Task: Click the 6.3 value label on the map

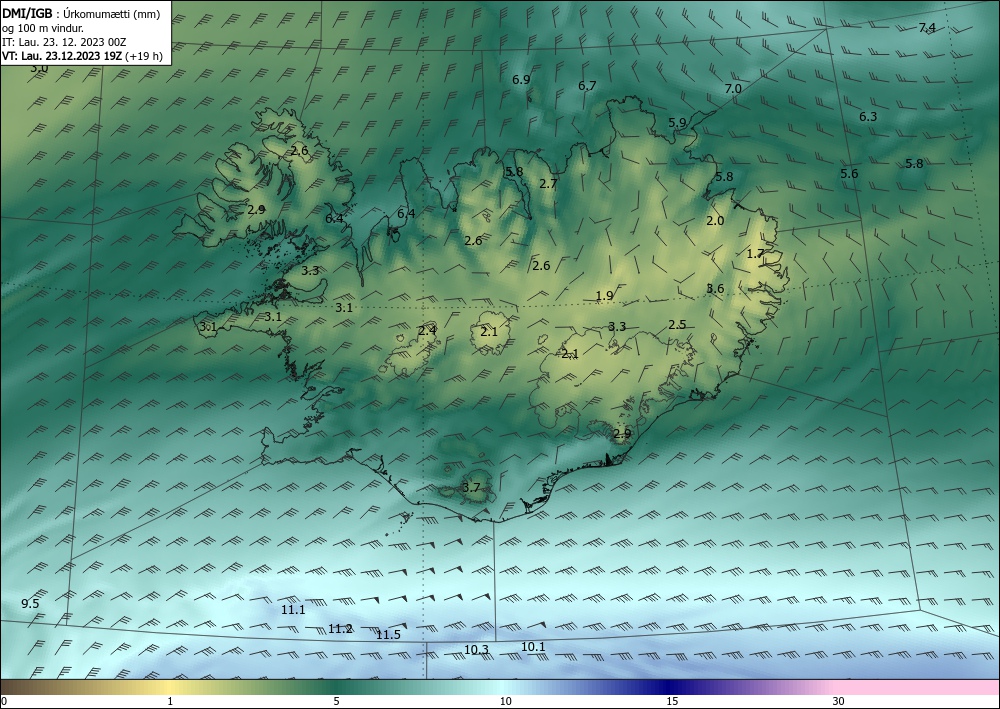Action: point(867,117)
